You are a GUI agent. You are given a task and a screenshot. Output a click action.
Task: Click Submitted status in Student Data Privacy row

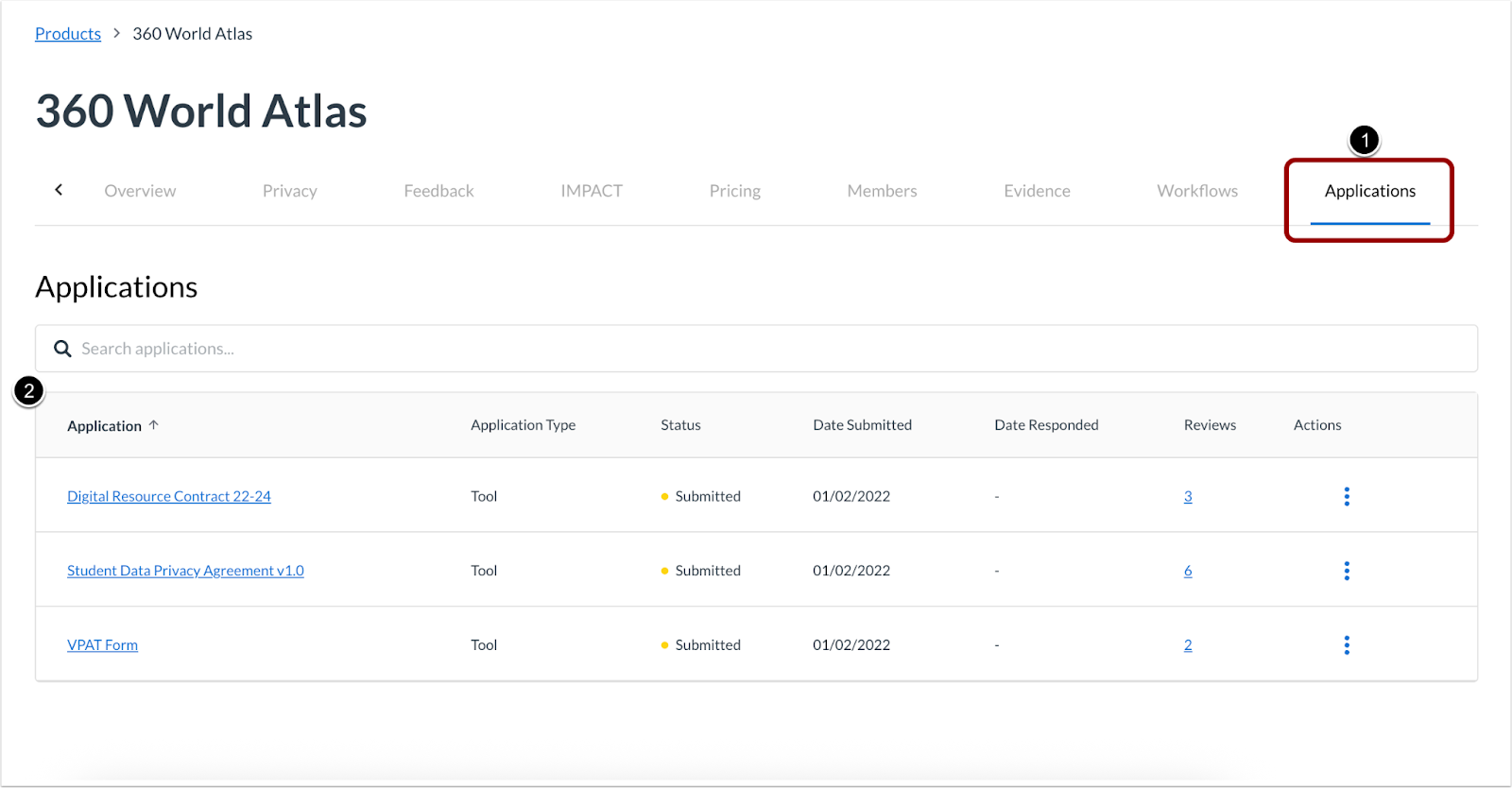click(x=700, y=571)
